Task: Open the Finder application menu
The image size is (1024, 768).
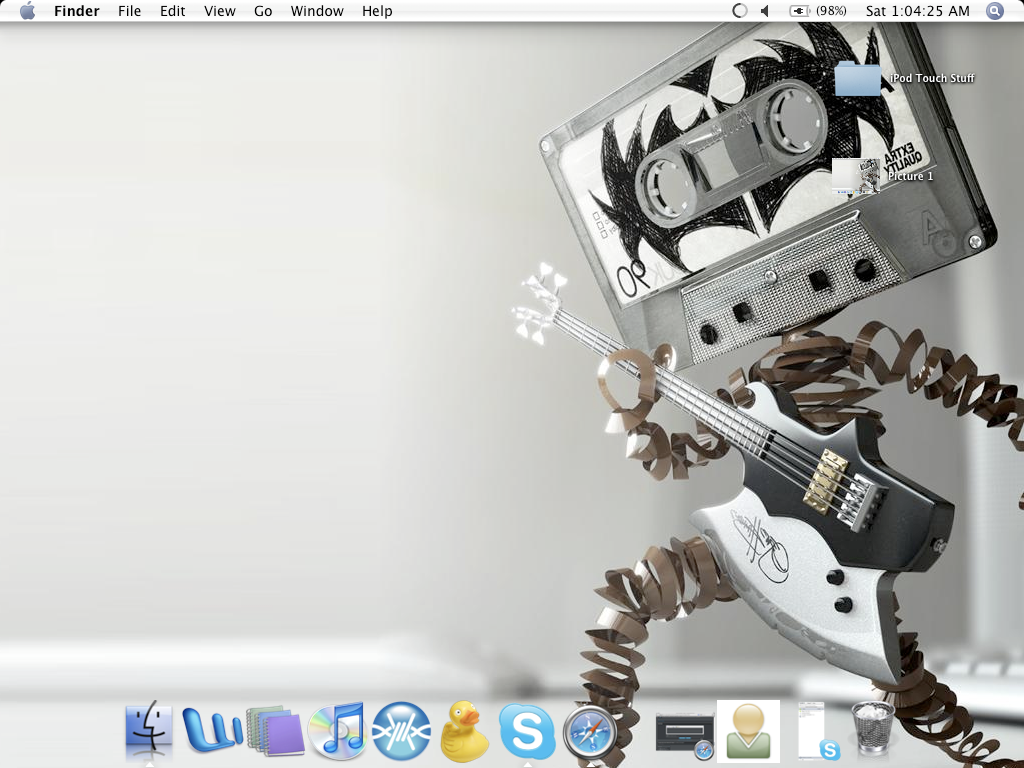Action: pos(76,11)
